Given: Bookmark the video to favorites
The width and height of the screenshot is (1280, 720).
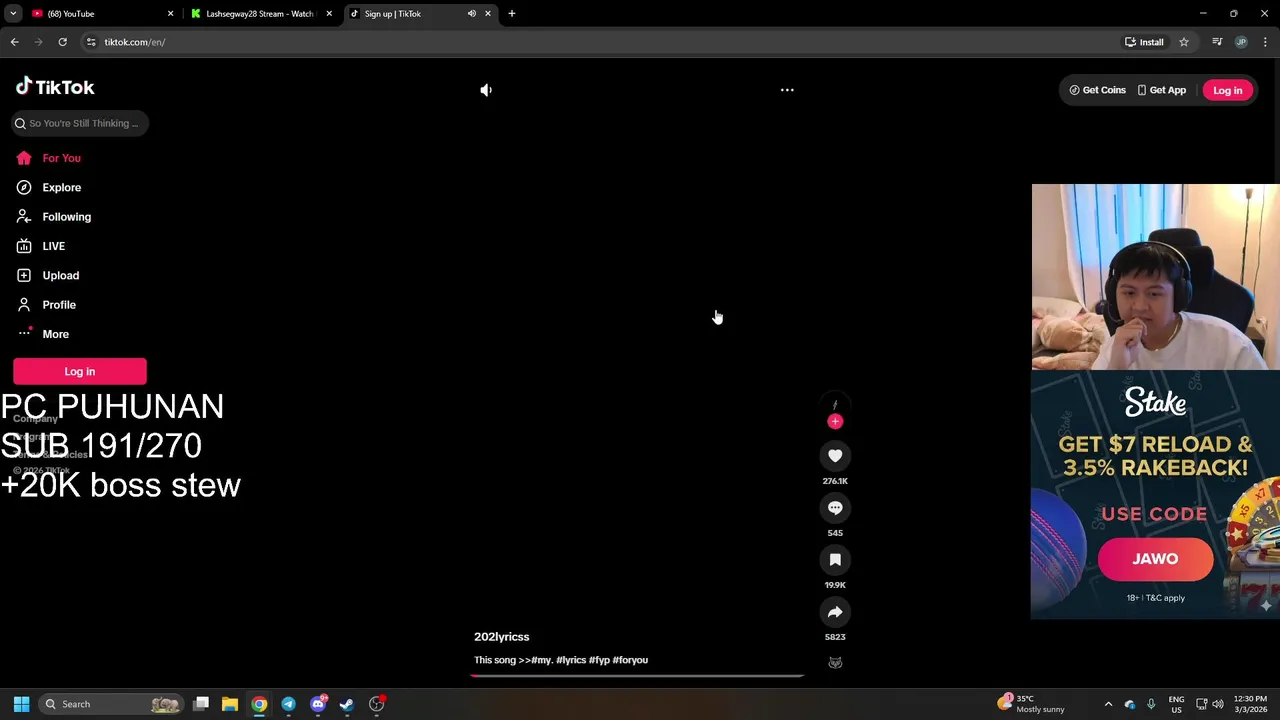Looking at the screenshot, I should coord(835,560).
